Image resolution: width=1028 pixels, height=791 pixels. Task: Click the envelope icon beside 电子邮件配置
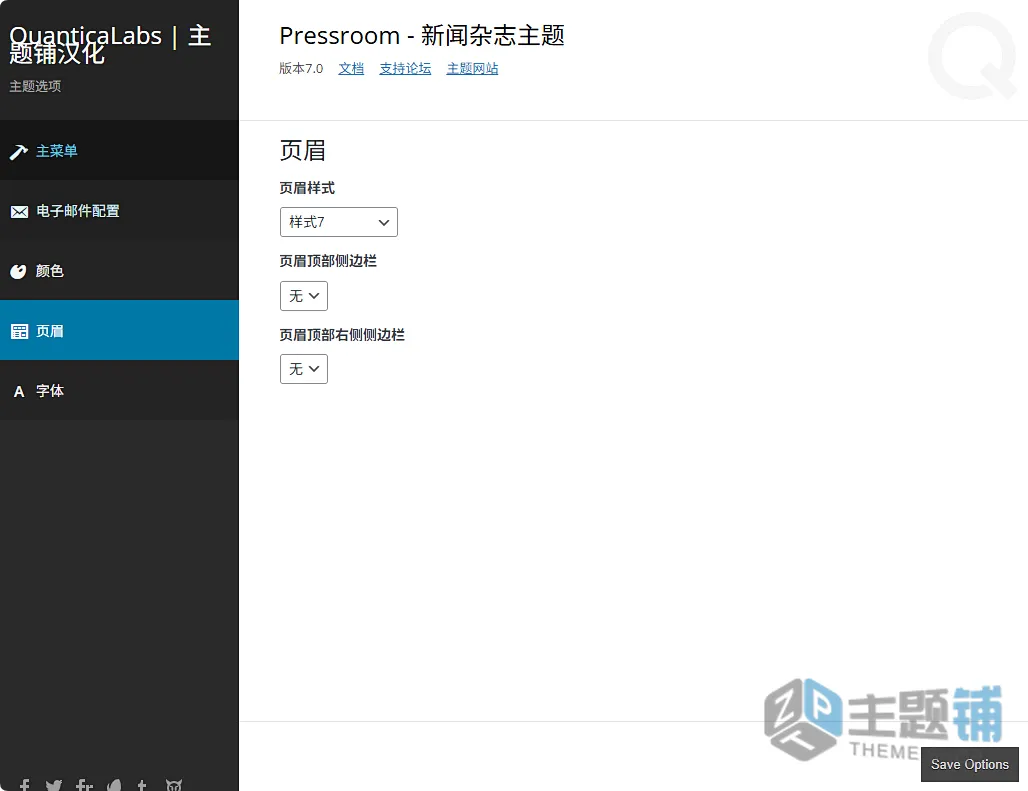[19, 212]
